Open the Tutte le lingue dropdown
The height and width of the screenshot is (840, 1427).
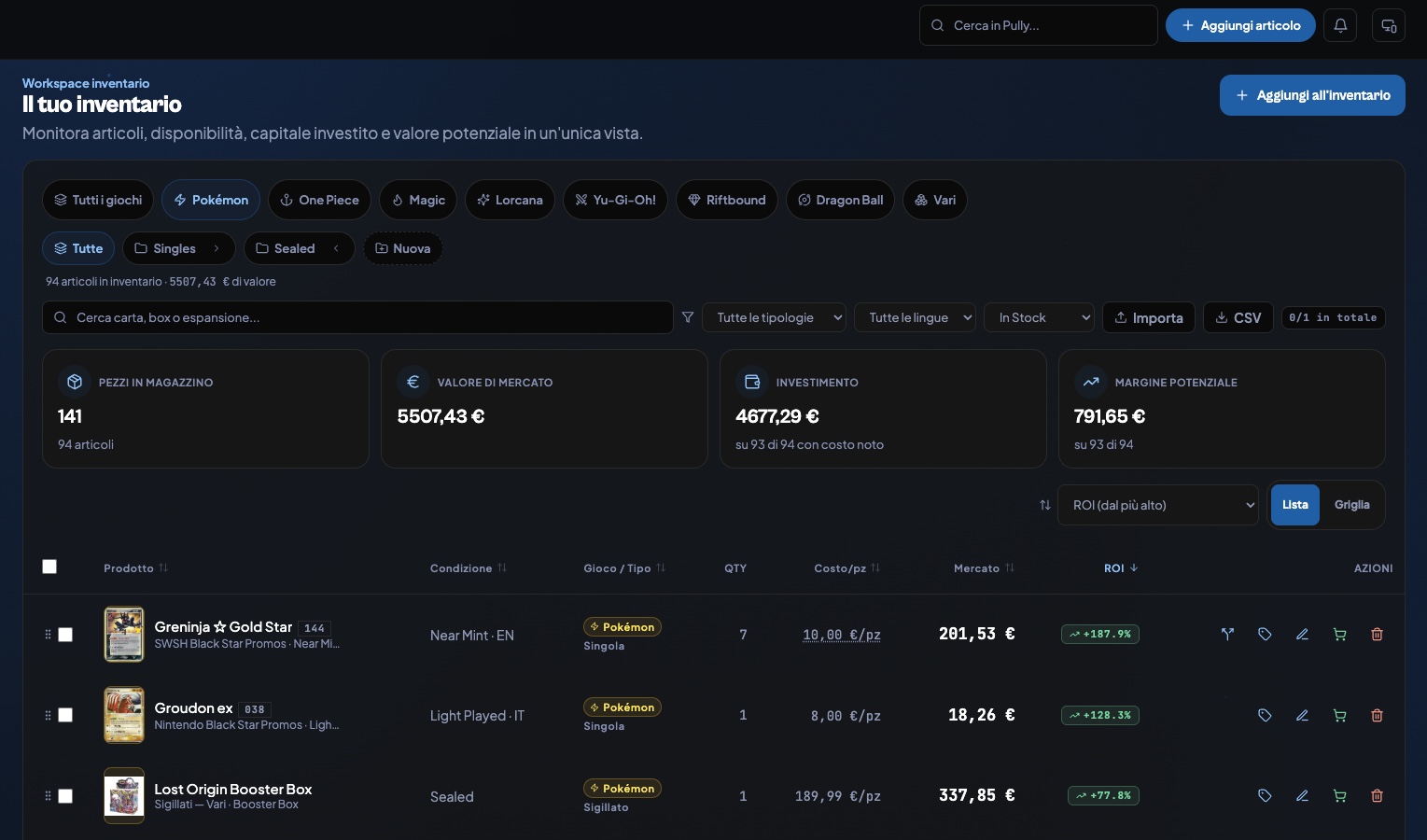point(915,317)
